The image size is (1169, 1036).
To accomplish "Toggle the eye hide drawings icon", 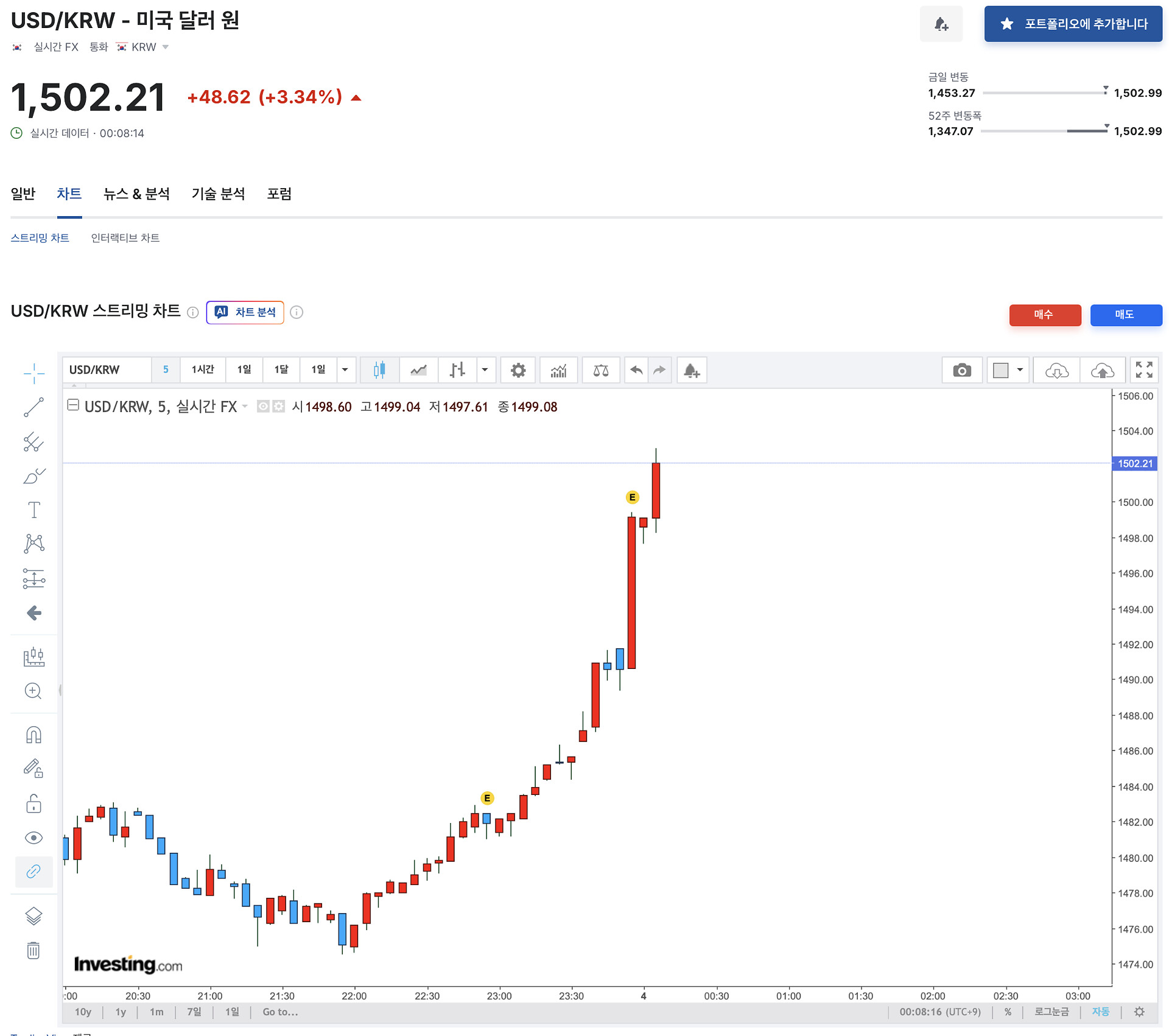I will tap(33, 838).
